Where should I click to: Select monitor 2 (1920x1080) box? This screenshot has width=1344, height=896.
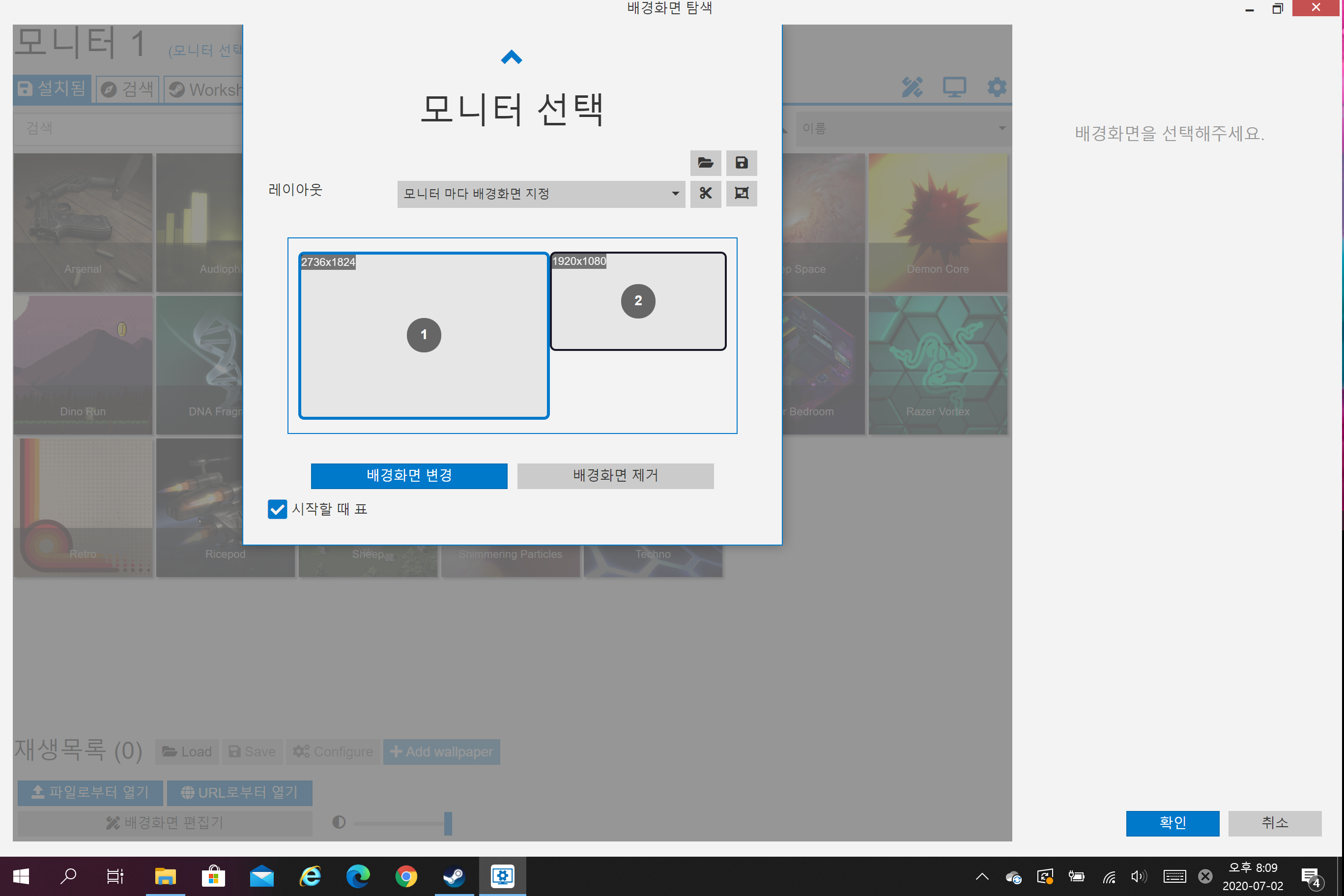pyautogui.click(x=637, y=301)
